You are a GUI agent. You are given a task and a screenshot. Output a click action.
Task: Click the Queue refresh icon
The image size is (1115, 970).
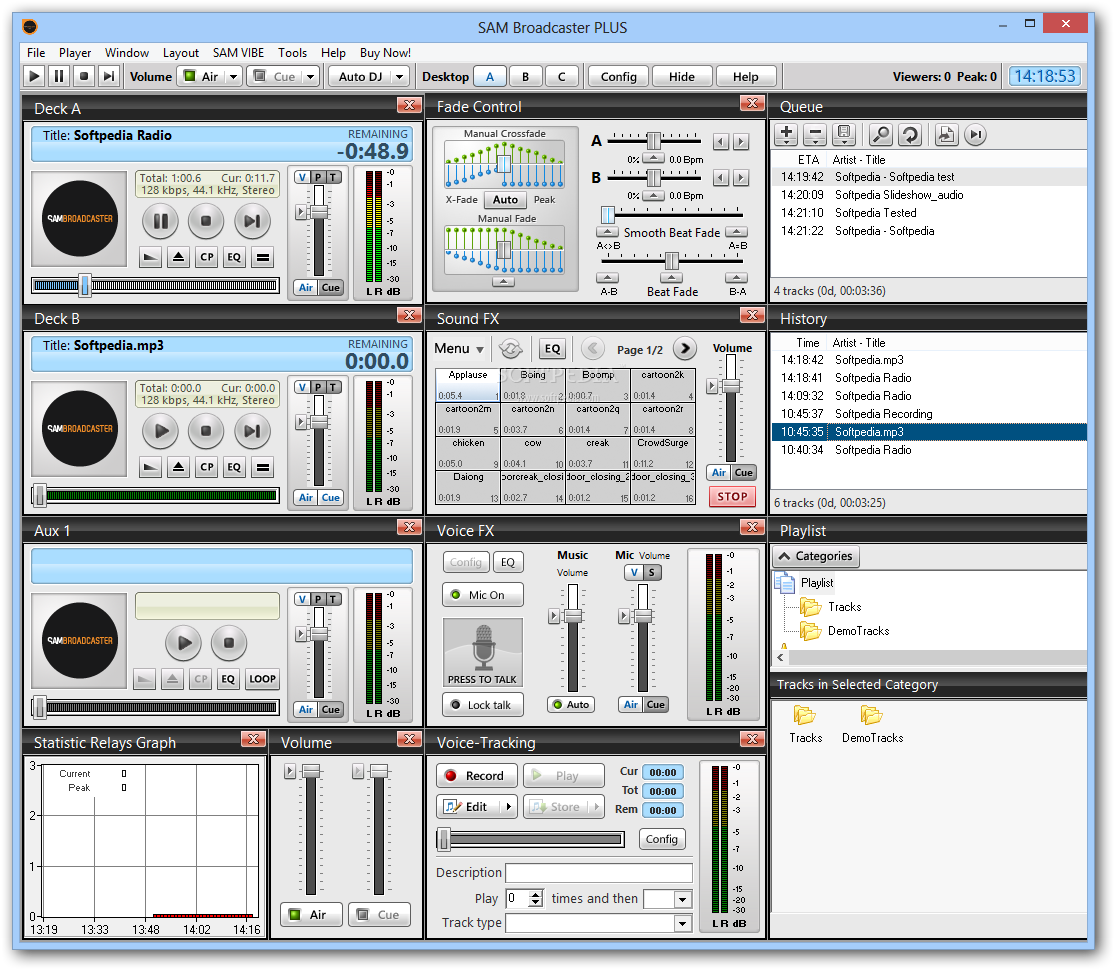pyautogui.click(x=910, y=134)
